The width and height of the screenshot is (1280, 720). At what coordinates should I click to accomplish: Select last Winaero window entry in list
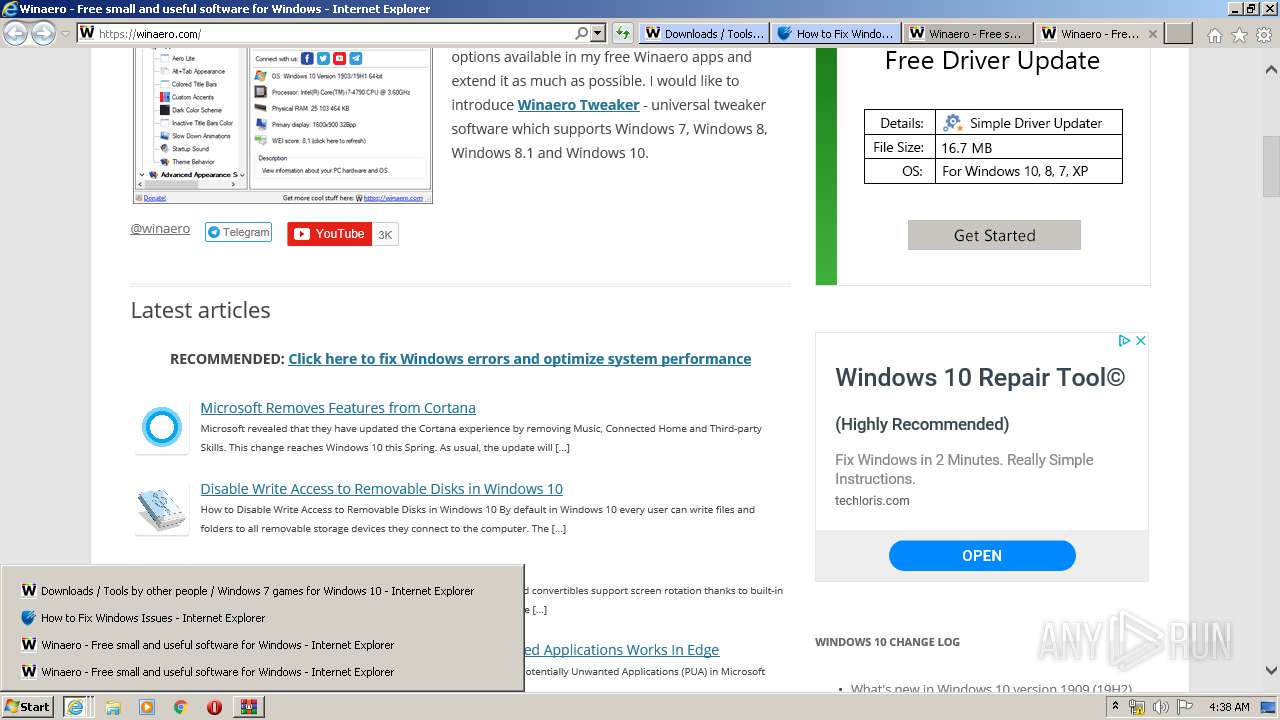point(262,672)
